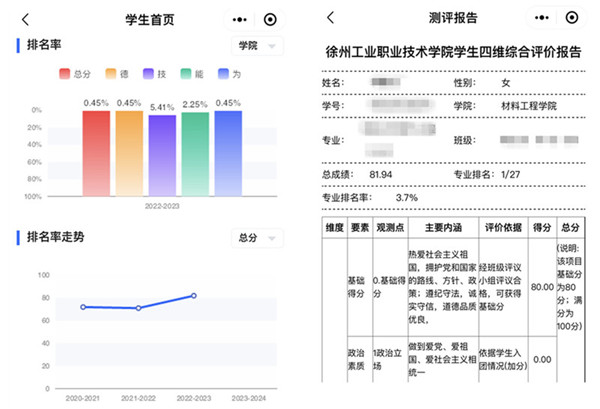Toggle the 总分 legend item
The height and width of the screenshot is (409, 600).
[x=78, y=74]
